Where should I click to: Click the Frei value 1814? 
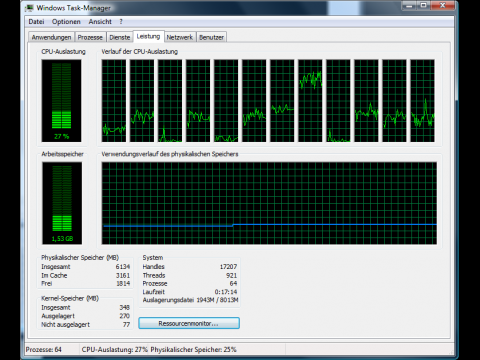(123, 283)
